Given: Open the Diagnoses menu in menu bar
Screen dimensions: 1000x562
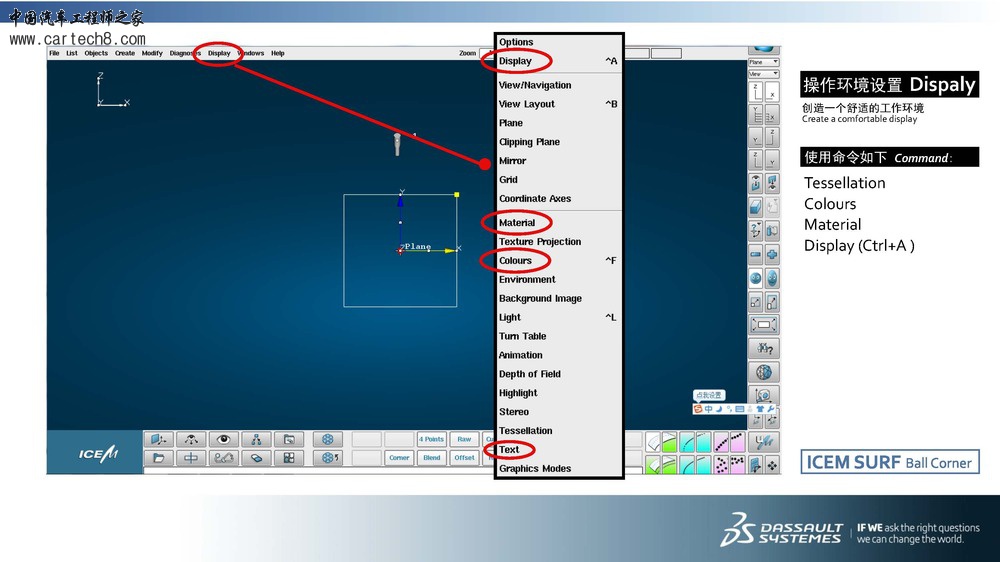Looking at the screenshot, I should 185,53.
